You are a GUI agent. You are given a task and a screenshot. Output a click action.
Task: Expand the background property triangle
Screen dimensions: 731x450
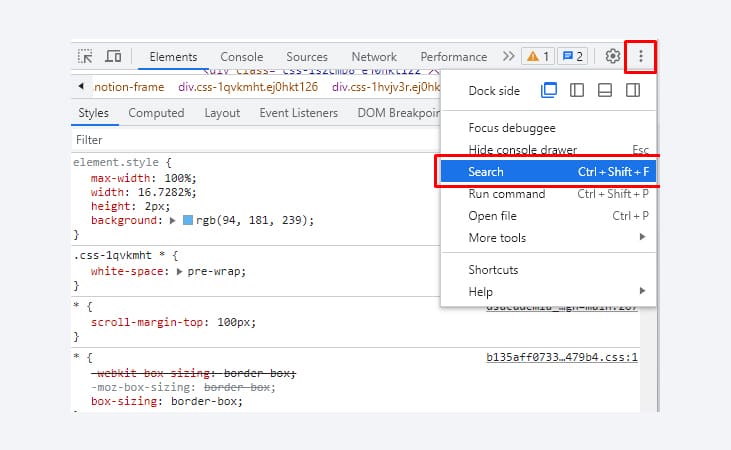[x=172, y=220]
